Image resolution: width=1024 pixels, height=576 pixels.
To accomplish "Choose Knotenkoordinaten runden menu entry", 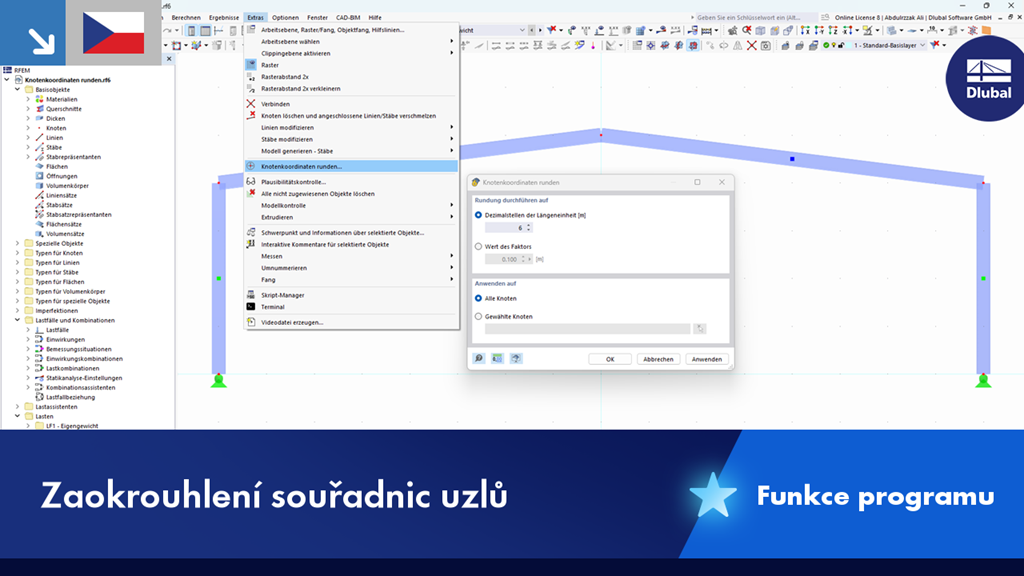I will pyautogui.click(x=351, y=167).
